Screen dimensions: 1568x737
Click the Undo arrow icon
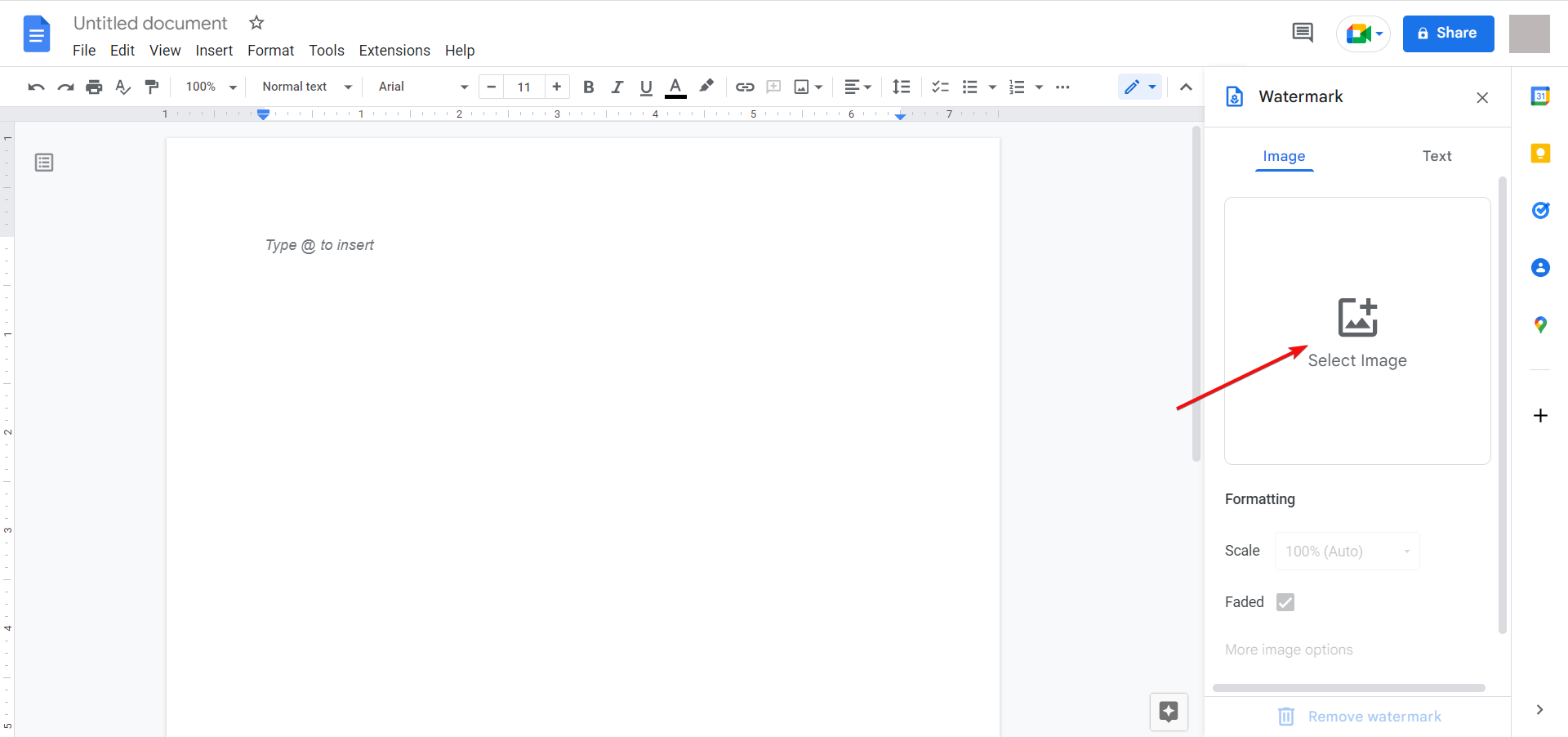[36, 87]
